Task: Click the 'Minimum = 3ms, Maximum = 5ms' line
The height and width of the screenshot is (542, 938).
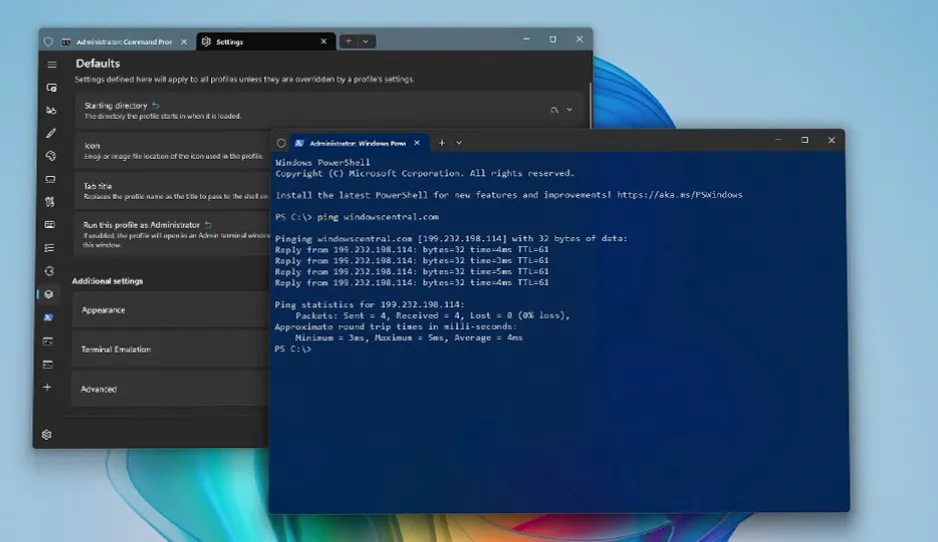Action: 409,338
